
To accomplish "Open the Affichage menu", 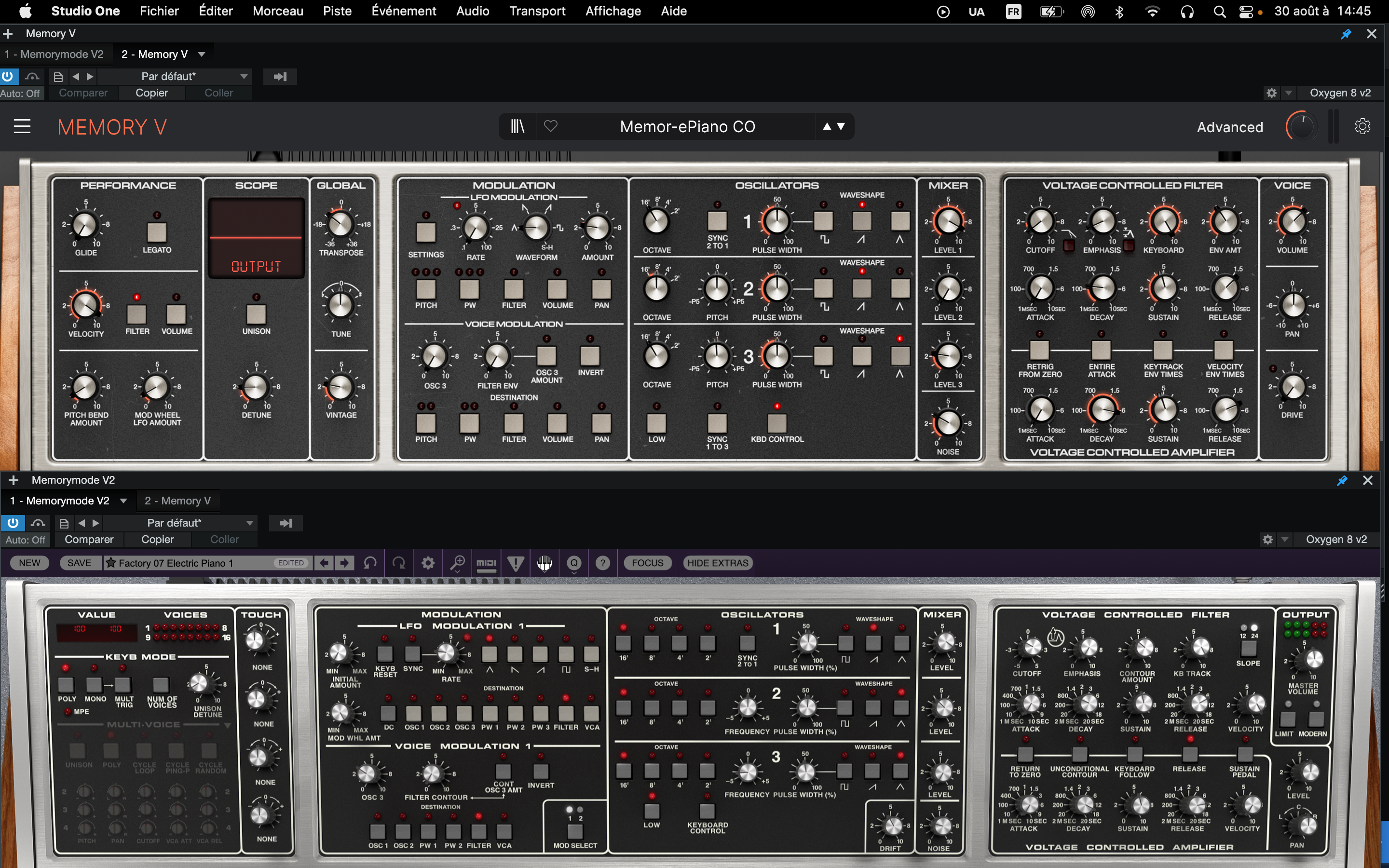I will tap(613, 12).
